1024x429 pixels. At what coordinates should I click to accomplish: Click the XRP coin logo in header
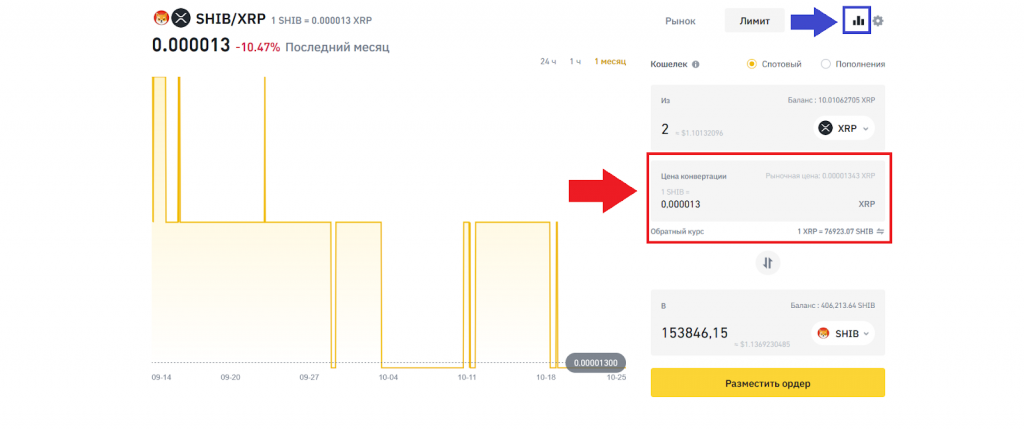[x=180, y=20]
